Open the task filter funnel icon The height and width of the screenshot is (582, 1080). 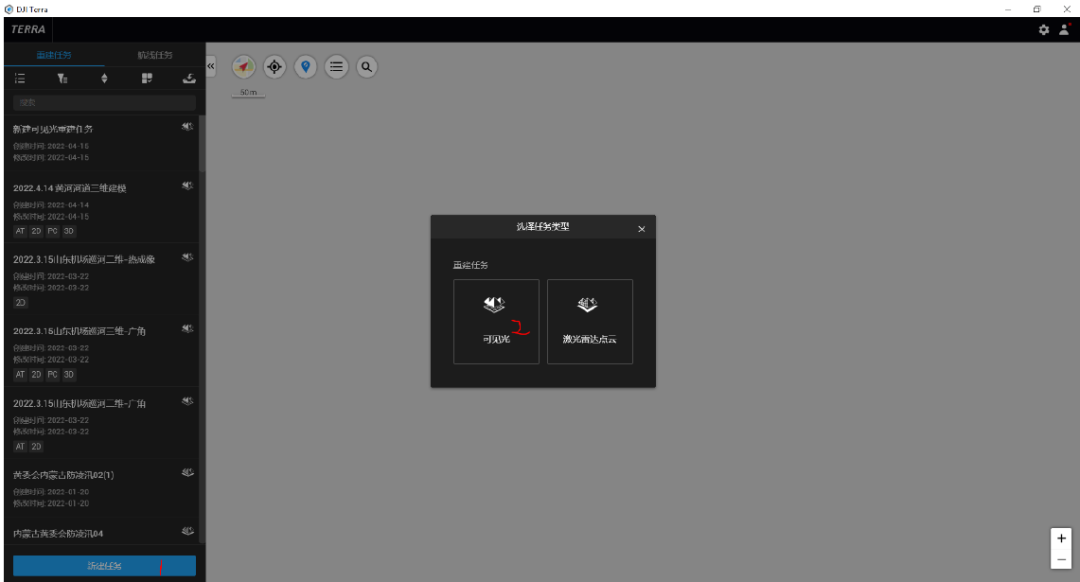pyautogui.click(x=62, y=79)
